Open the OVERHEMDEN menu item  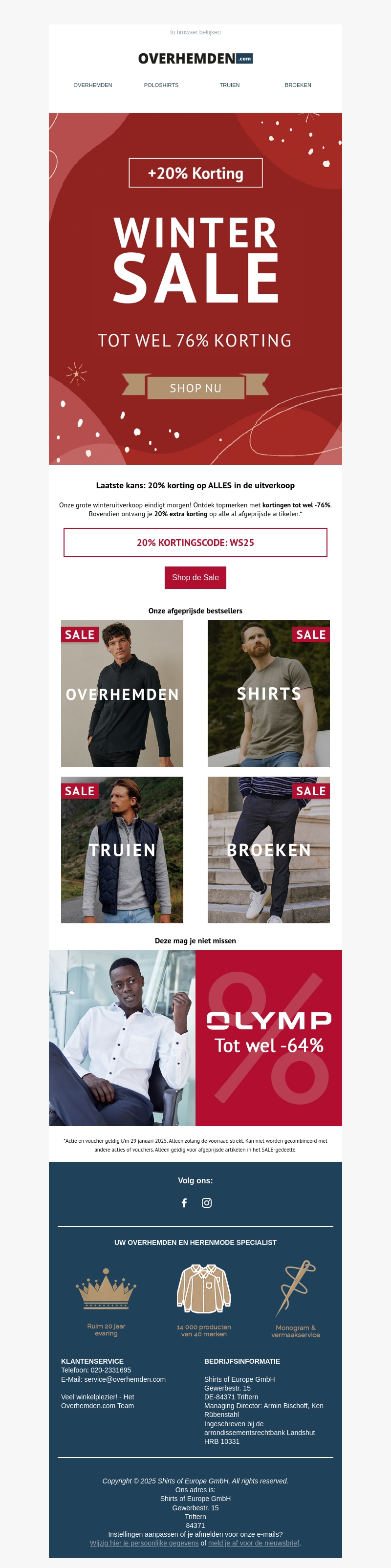[92, 85]
